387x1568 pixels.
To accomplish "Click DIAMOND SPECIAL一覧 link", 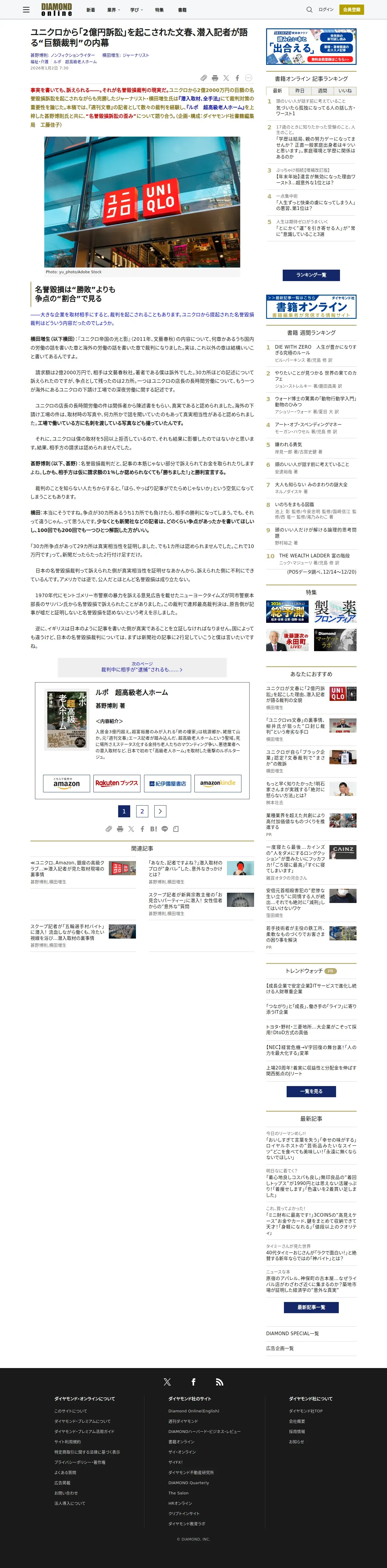I will pyautogui.click(x=292, y=1333).
